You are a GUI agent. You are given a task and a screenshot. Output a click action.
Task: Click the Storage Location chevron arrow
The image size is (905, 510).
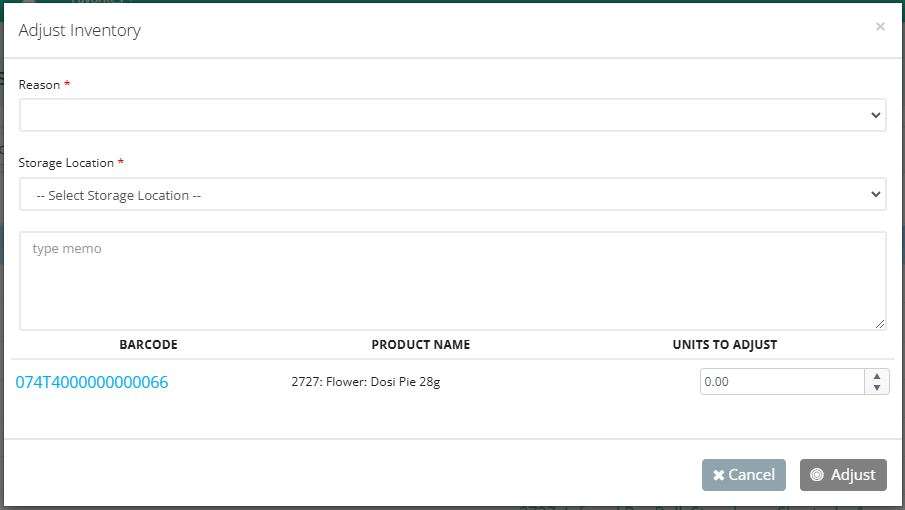[x=875, y=194]
